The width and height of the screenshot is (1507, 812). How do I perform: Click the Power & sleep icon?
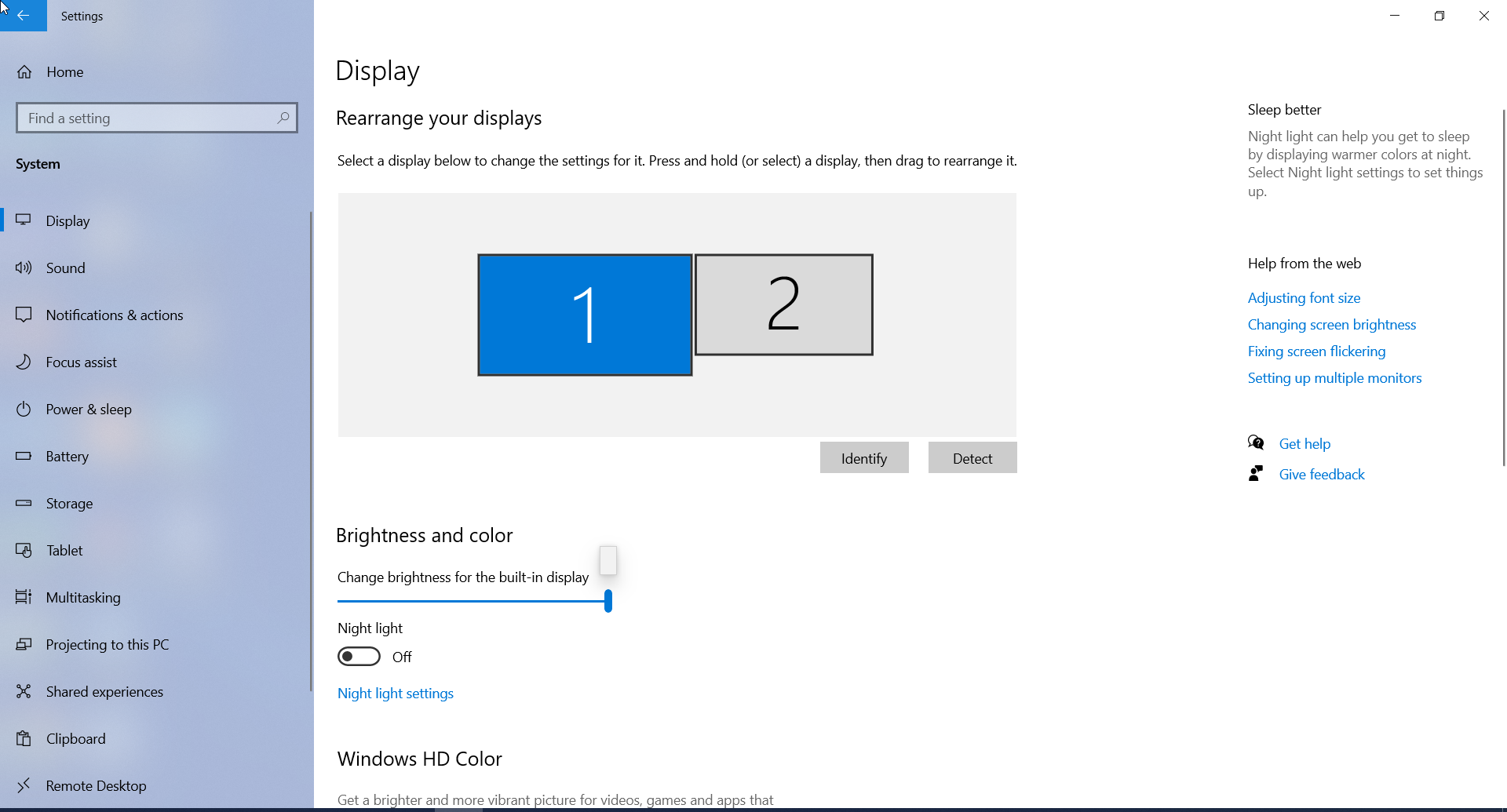tap(24, 409)
